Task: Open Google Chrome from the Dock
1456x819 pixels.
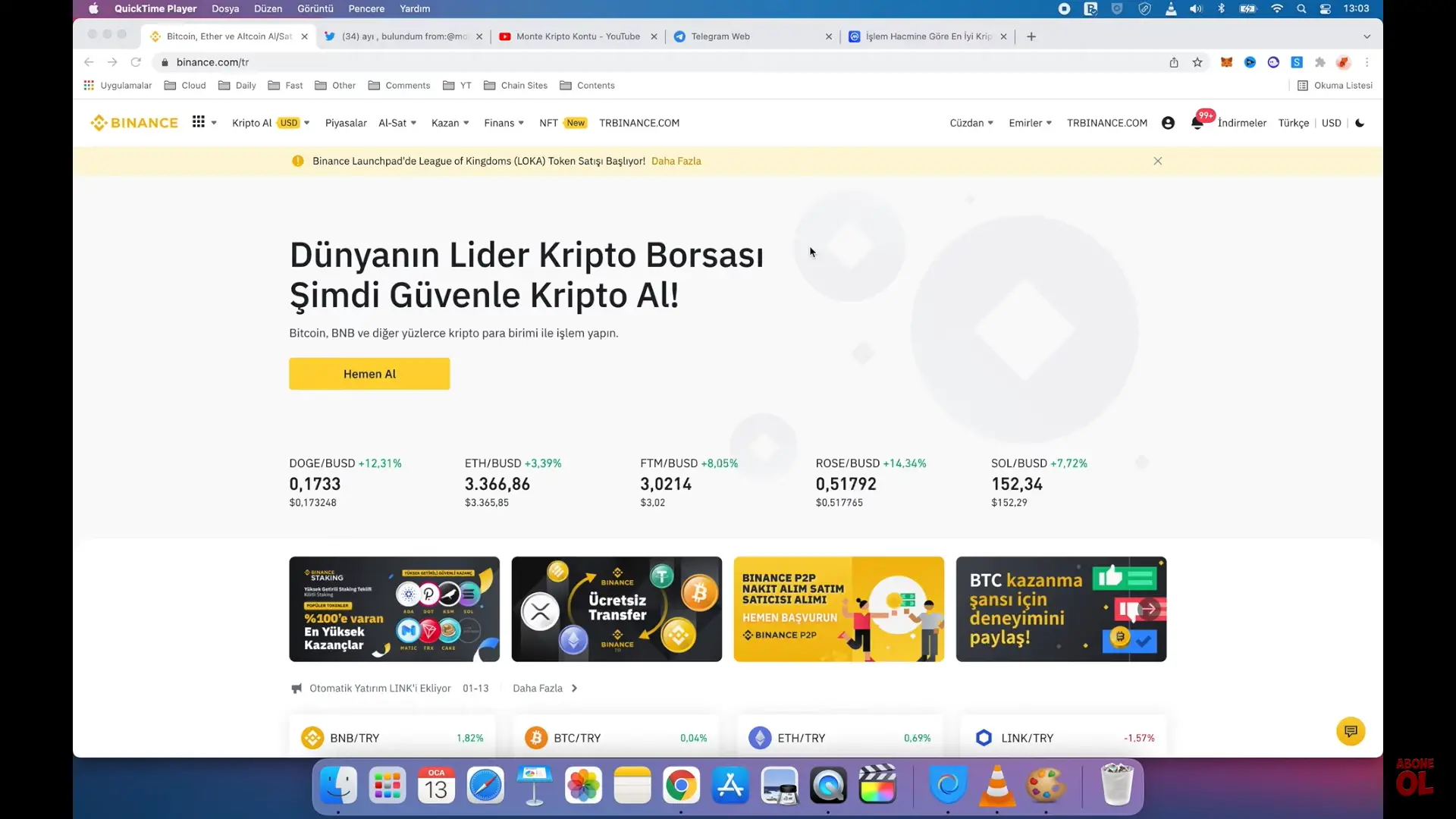Action: (681, 785)
